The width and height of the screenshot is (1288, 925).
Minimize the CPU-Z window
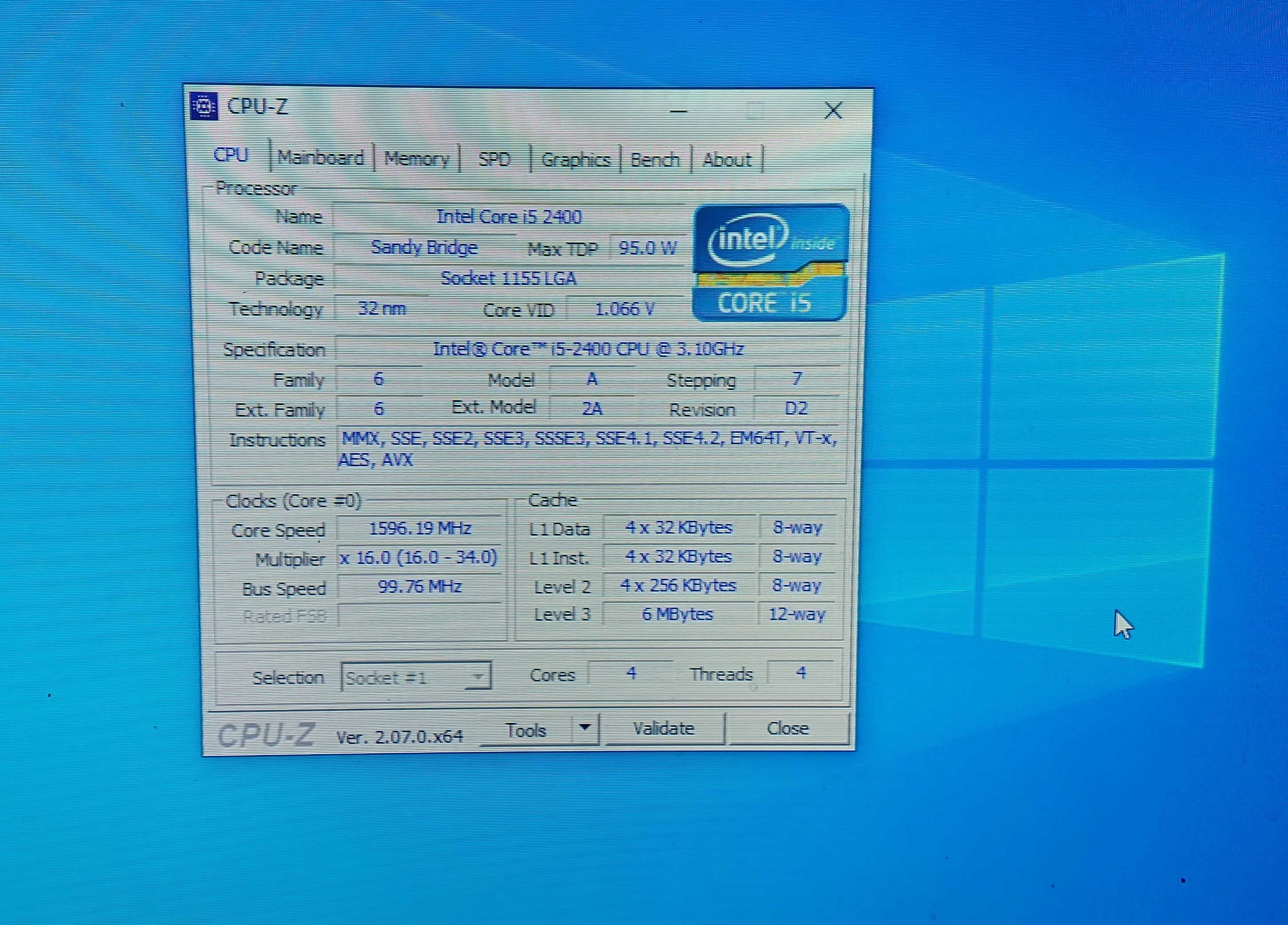pos(679,111)
